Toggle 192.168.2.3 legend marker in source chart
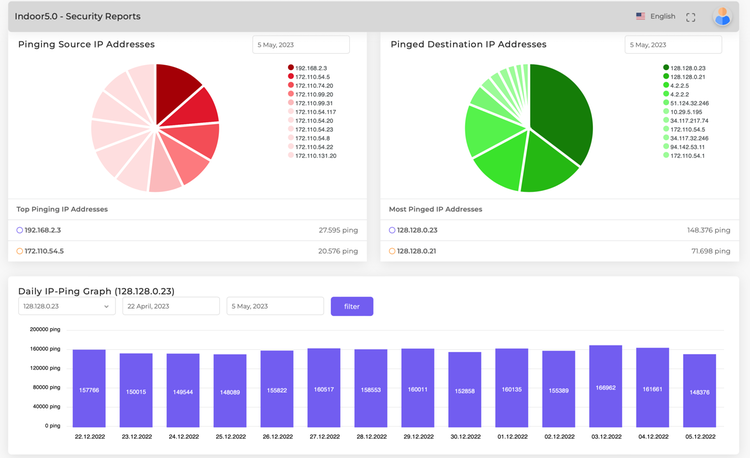The height and width of the screenshot is (458, 750). click(291, 67)
